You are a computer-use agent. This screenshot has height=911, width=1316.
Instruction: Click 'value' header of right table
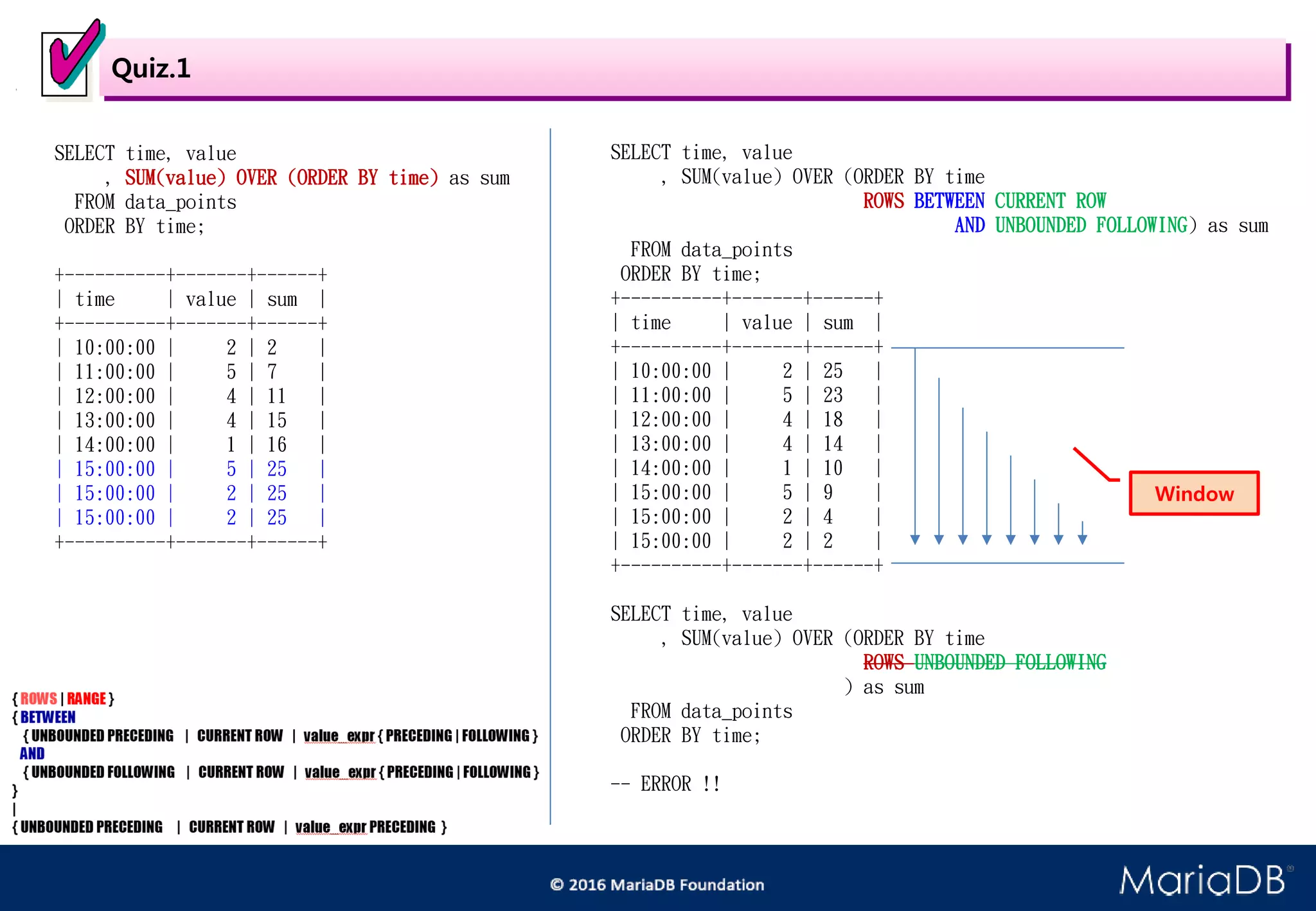click(767, 323)
